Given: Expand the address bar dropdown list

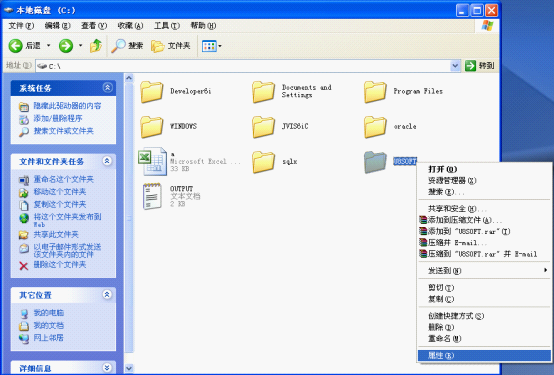Looking at the screenshot, I should coord(455,66).
